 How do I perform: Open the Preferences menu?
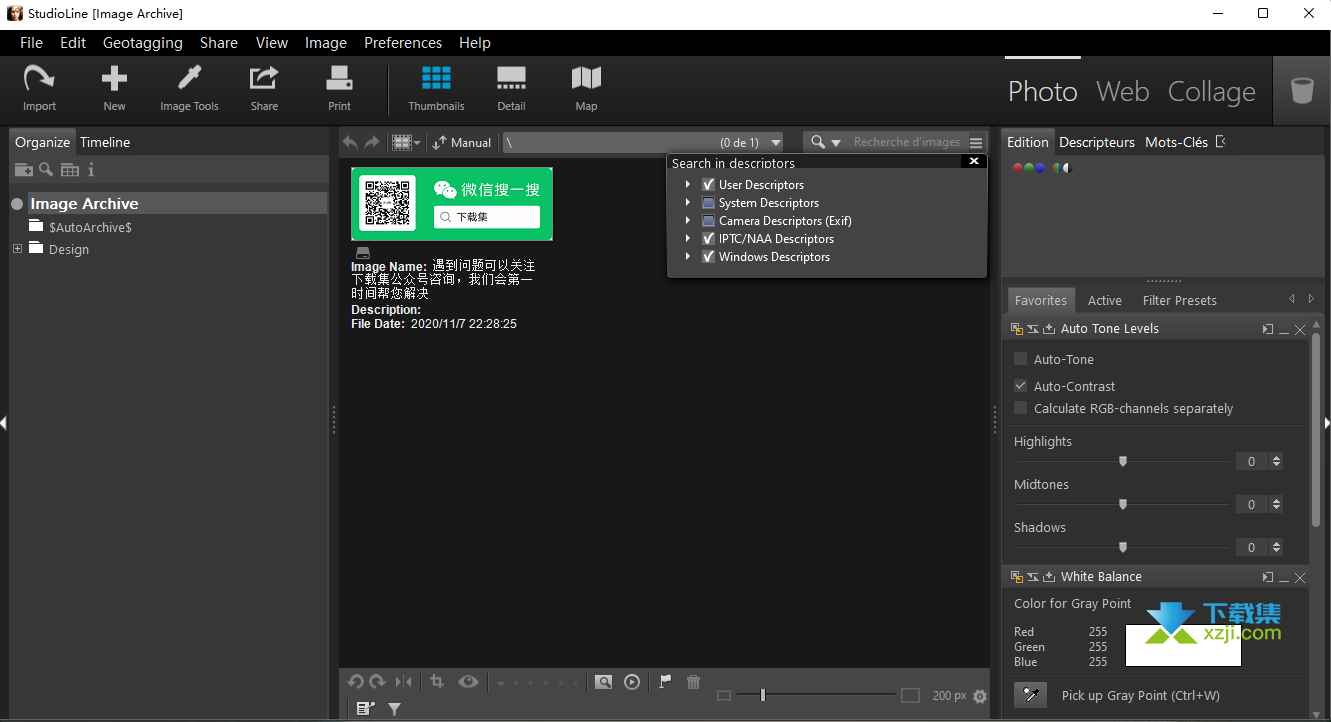(403, 43)
